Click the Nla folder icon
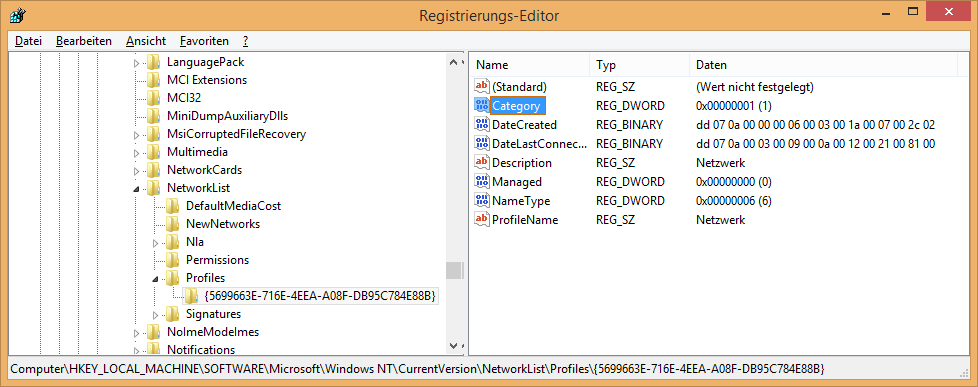The width and height of the screenshot is (978, 387). point(173,242)
